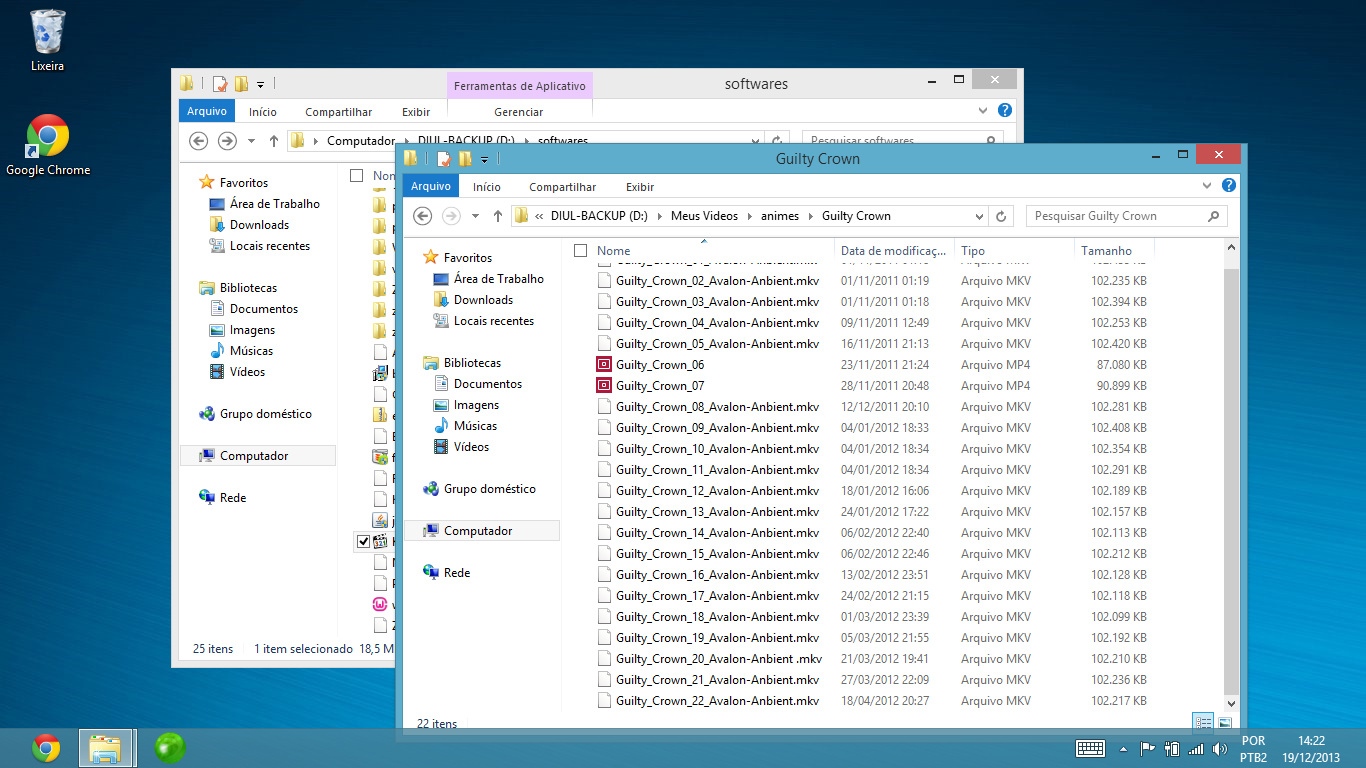Switch to Large icons view layout
Viewport: 1366px width, 768px height.
click(1224, 722)
